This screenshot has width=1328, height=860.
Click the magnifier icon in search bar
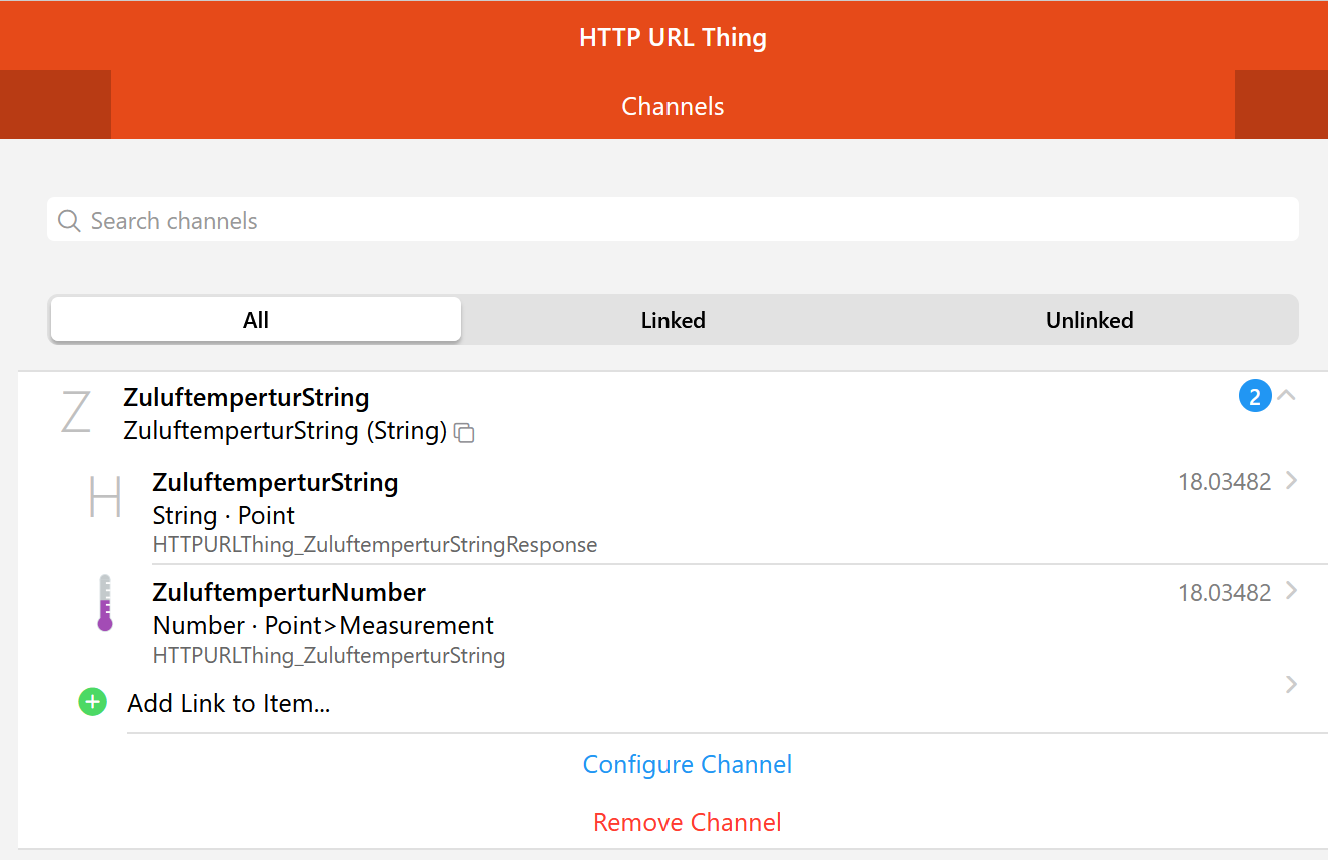coord(69,221)
